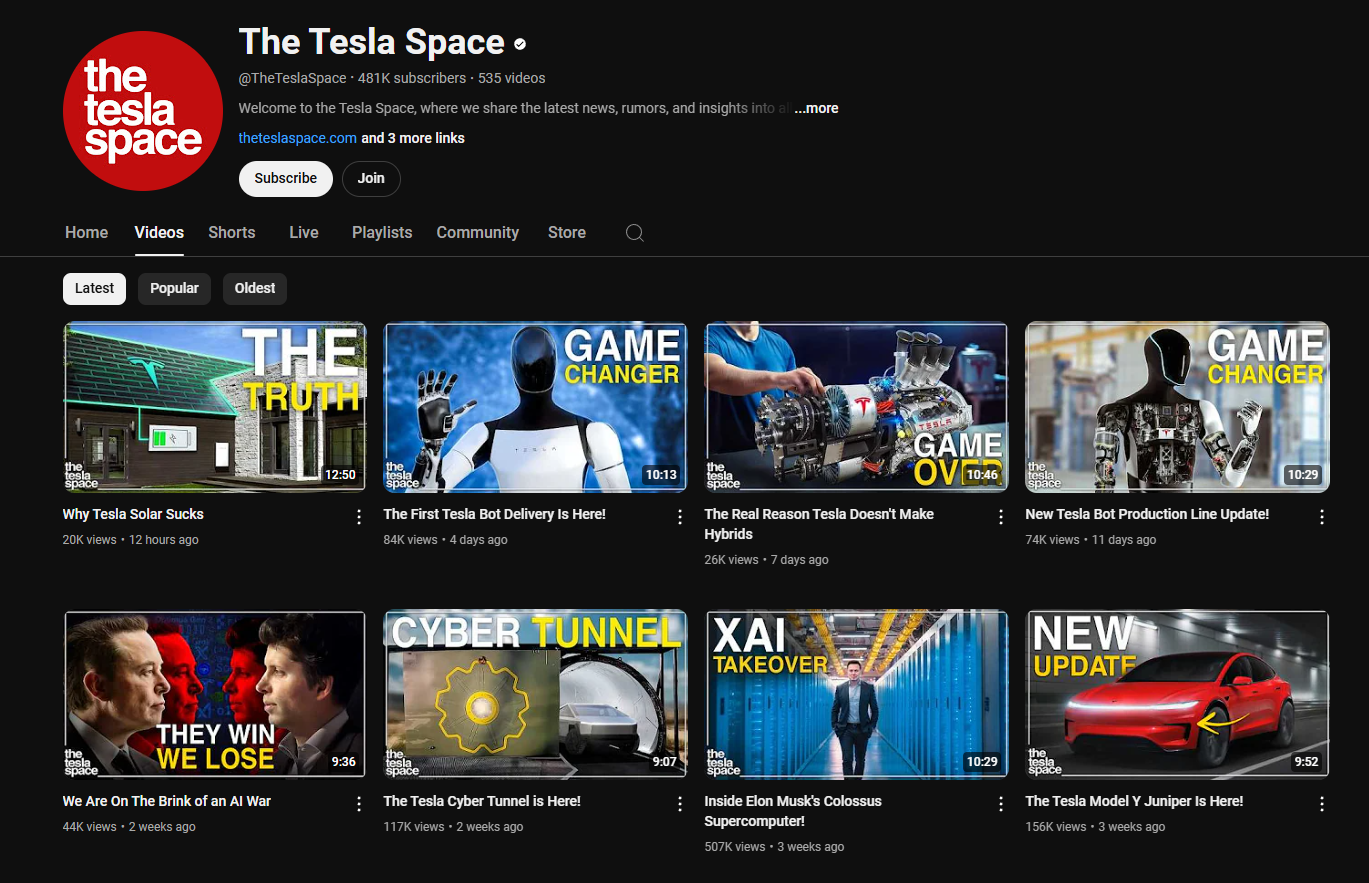Image resolution: width=1369 pixels, height=883 pixels.
Task: Play THEY WIN WE LOSE thumbnail
Action: (x=215, y=694)
